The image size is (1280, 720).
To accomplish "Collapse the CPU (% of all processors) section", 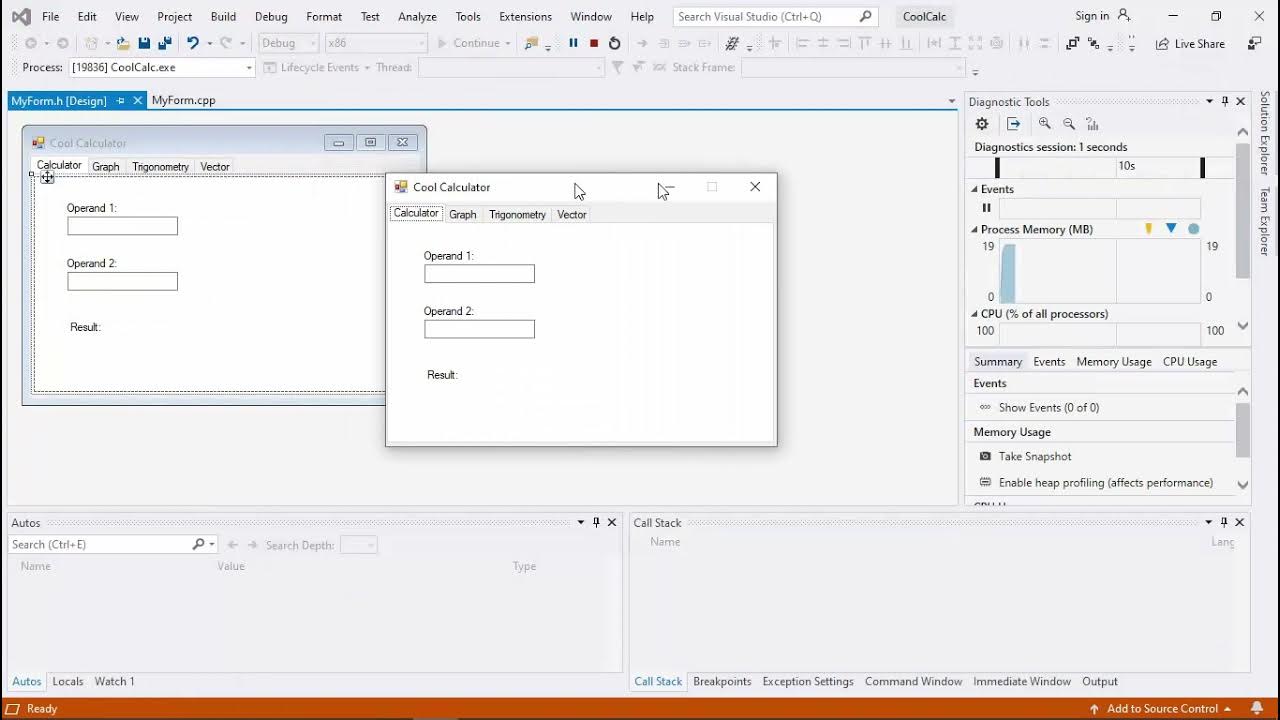I will coord(974,314).
